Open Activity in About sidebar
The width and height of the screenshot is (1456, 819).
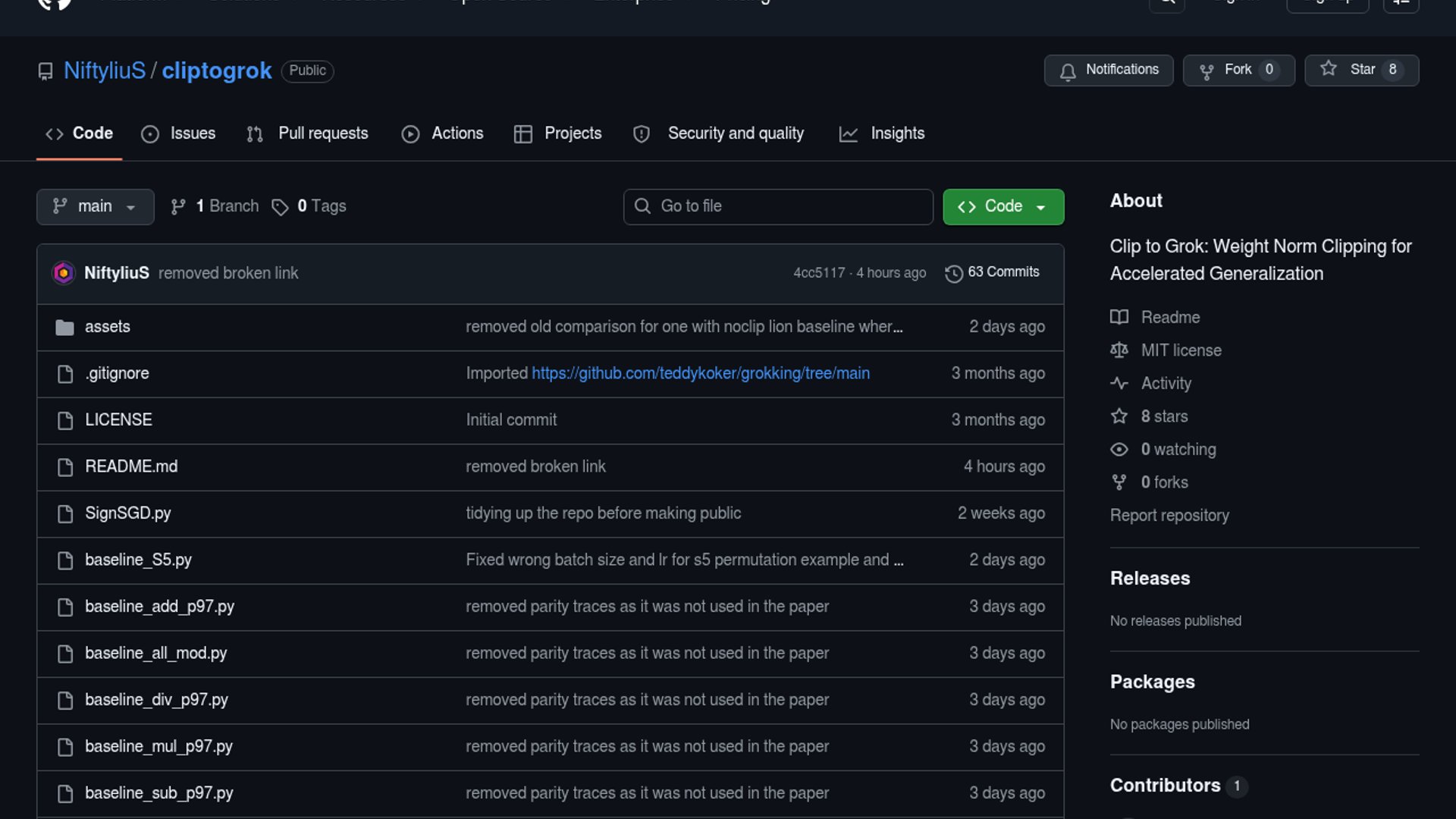(x=1166, y=384)
